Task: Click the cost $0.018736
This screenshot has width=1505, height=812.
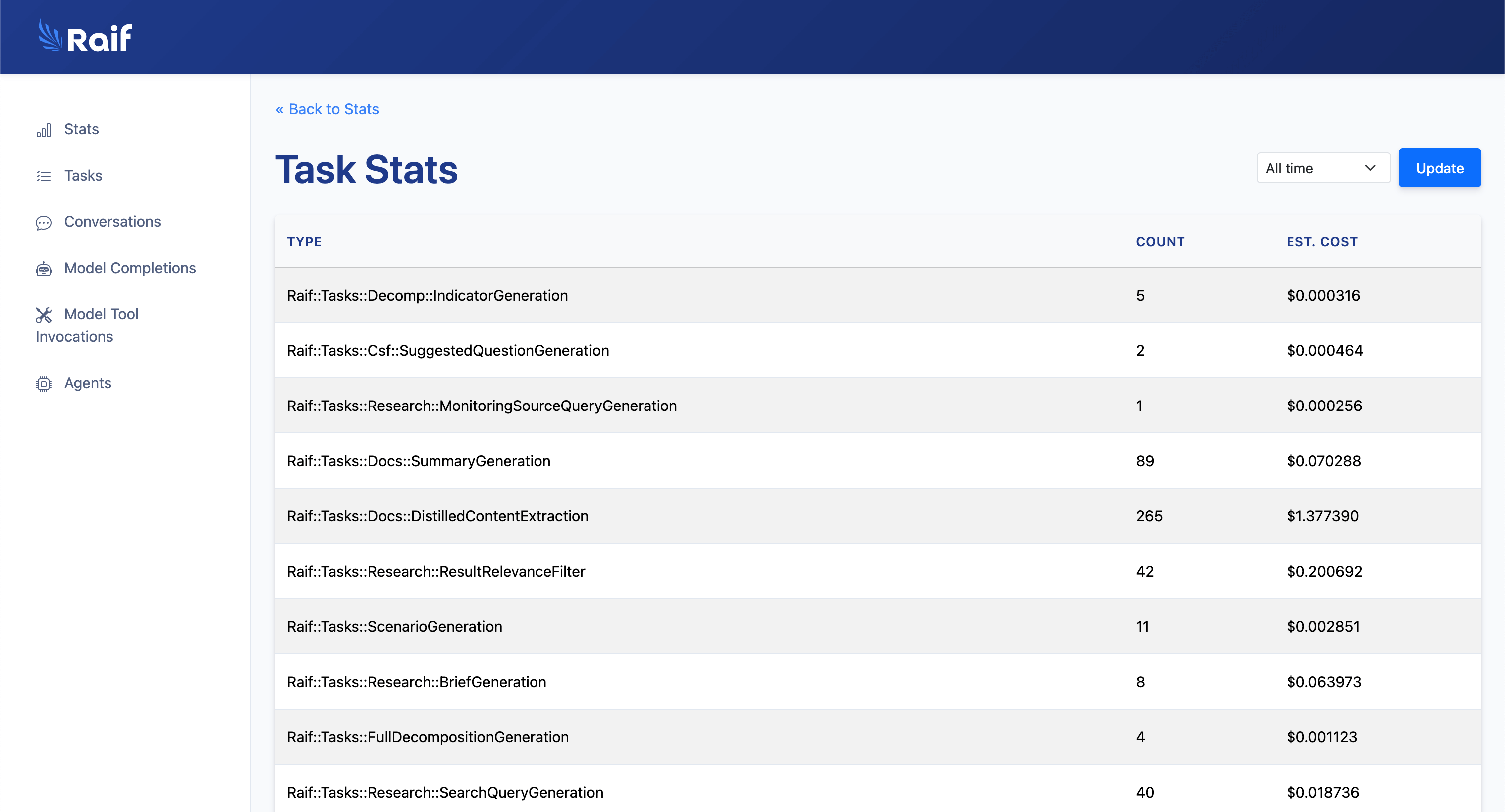Action: pos(1323,792)
